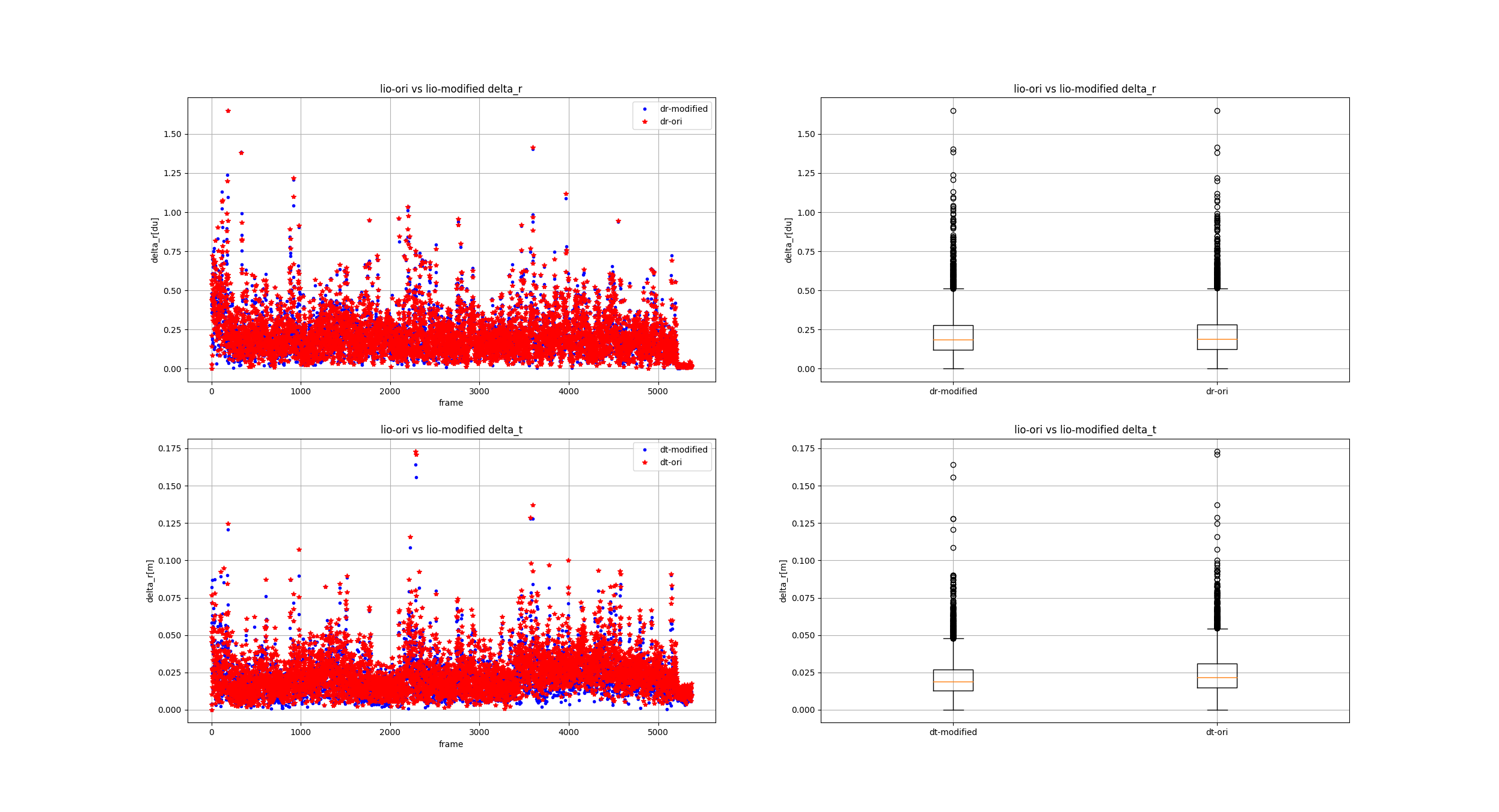1499x812 pixels.
Task: Click blue dot marker beside dr-modified legend
Action: (x=645, y=109)
